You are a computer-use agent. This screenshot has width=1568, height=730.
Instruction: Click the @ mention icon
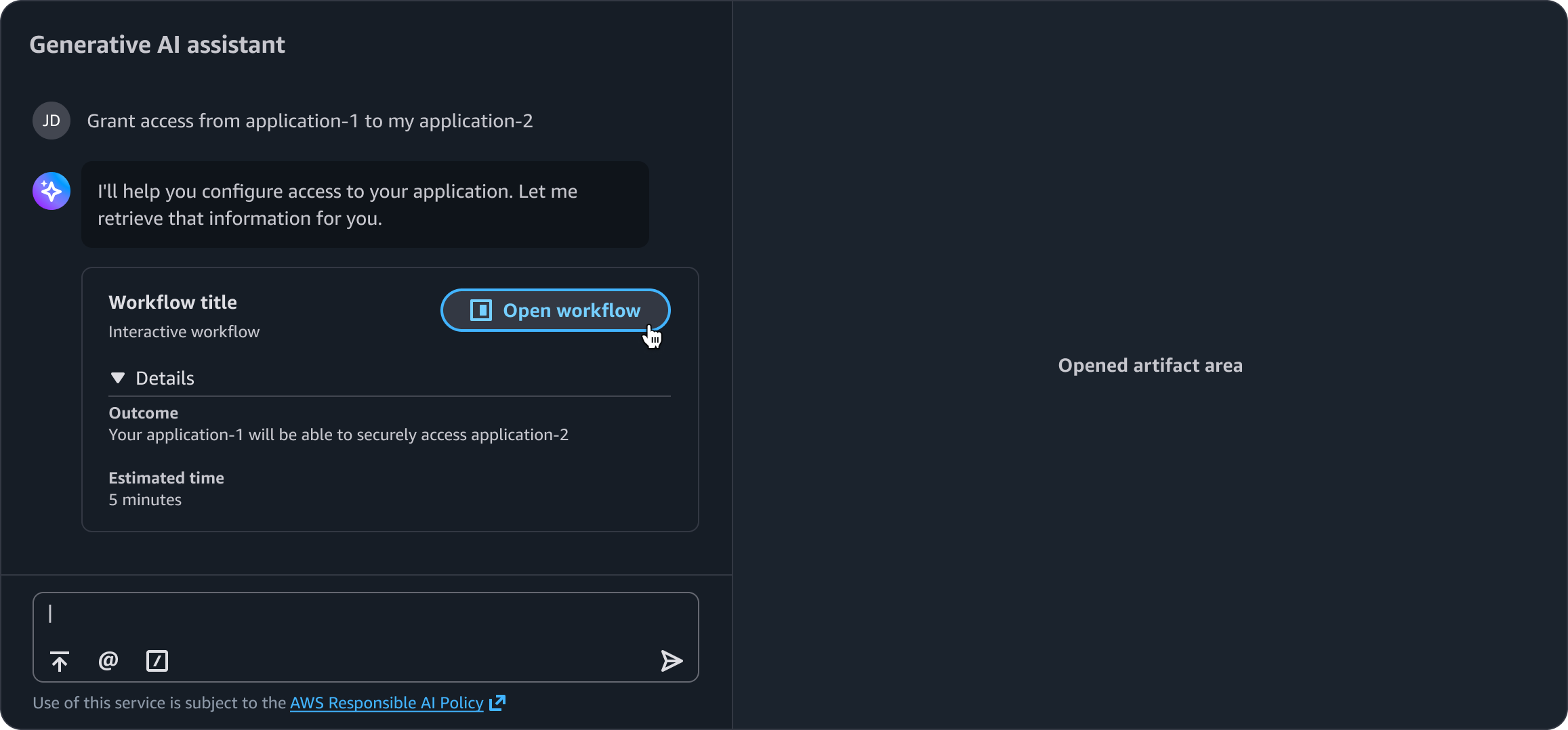click(108, 661)
